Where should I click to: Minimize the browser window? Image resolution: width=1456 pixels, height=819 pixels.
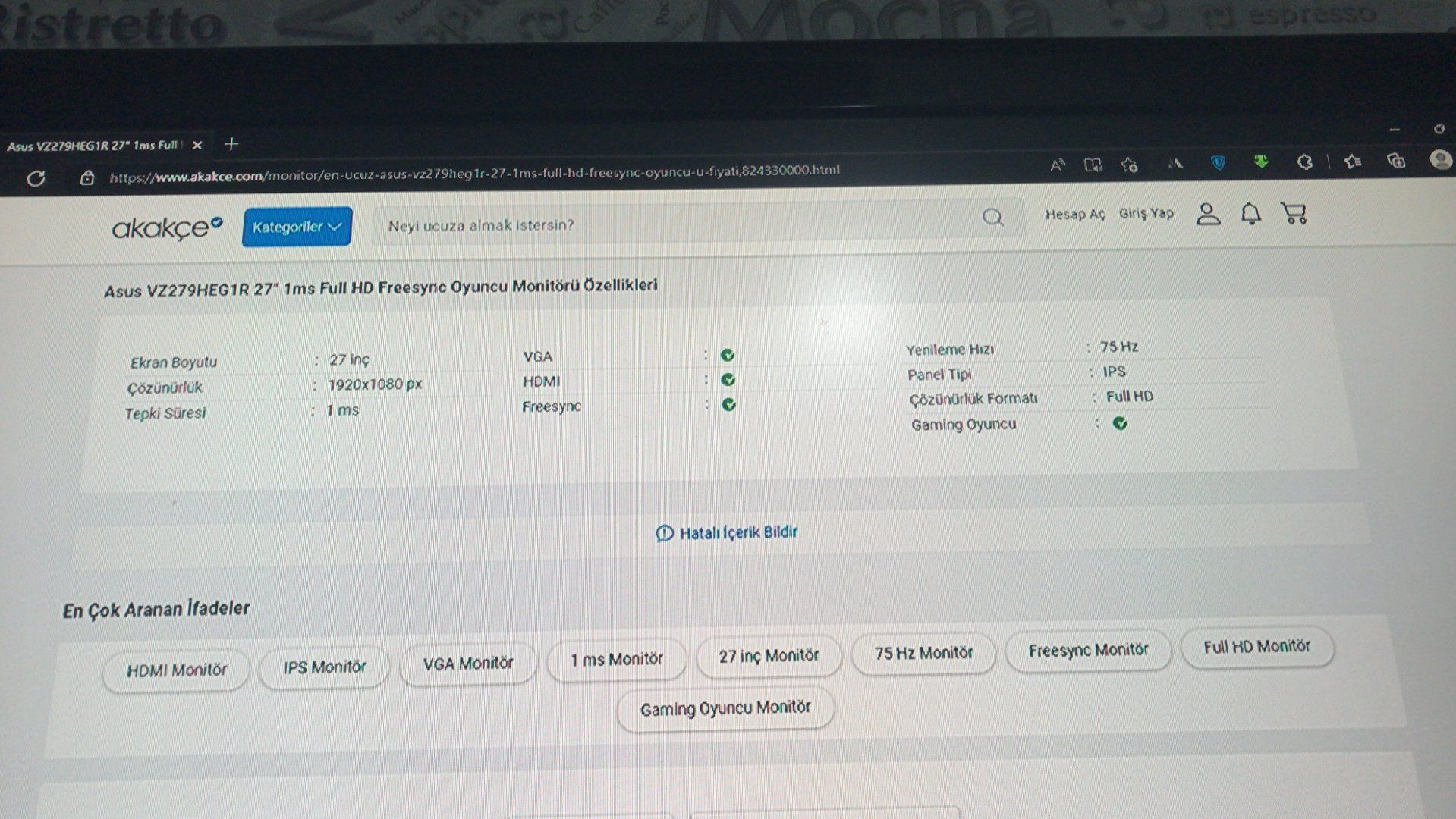click(x=1395, y=130)
